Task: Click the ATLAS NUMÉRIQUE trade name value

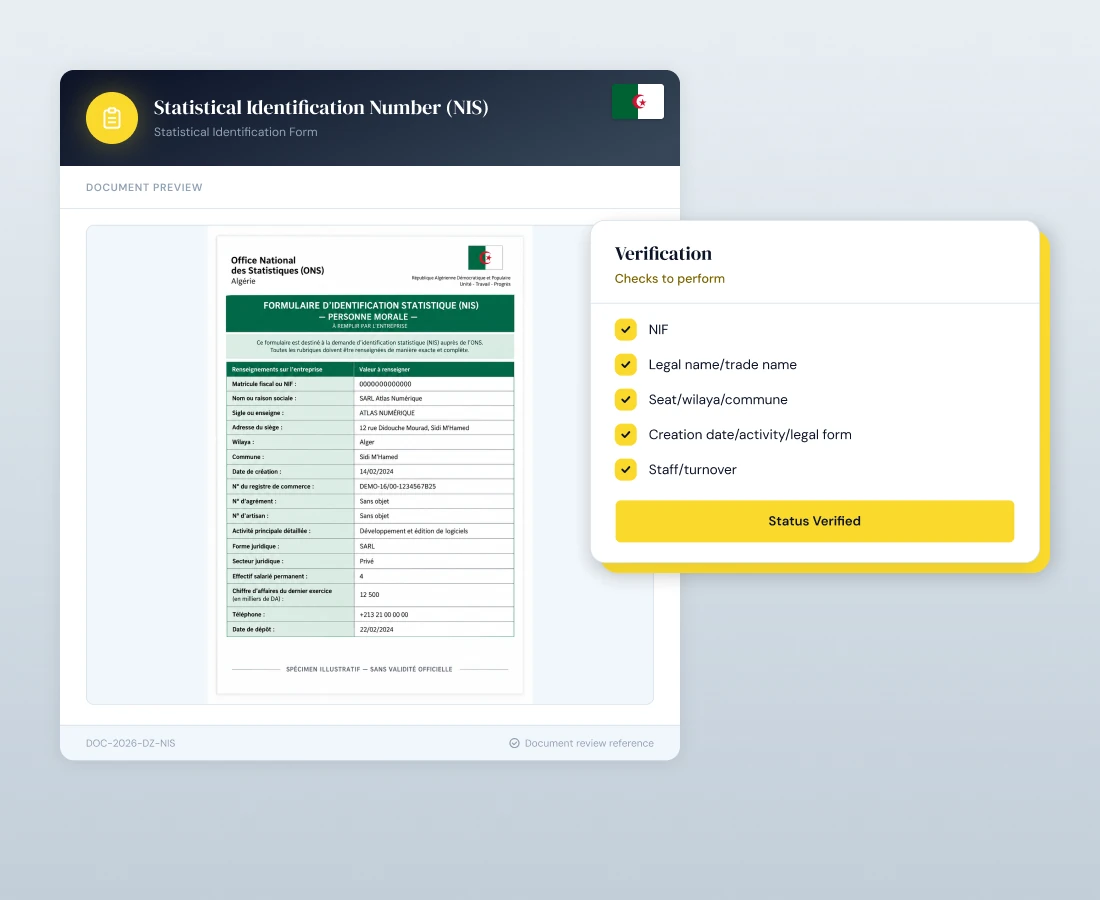Action: [387, 413]
